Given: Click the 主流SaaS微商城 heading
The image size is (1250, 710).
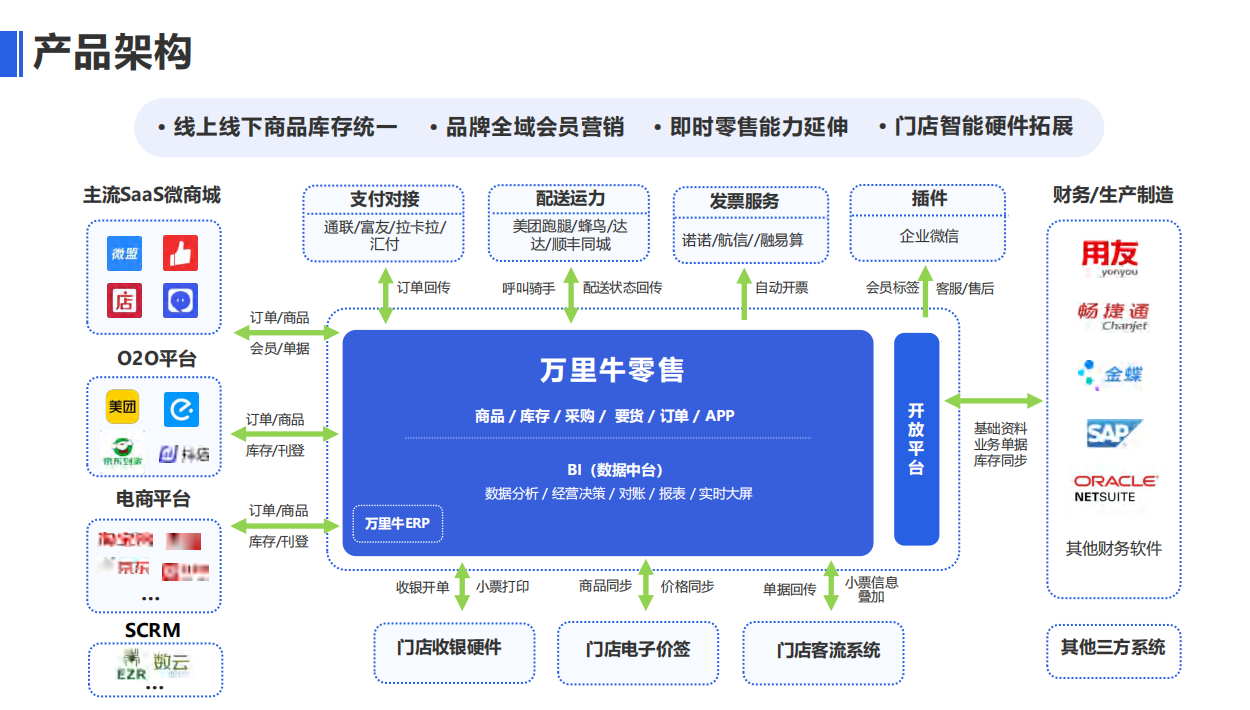Looking at the screenshot, I should (x=152, y=195).
